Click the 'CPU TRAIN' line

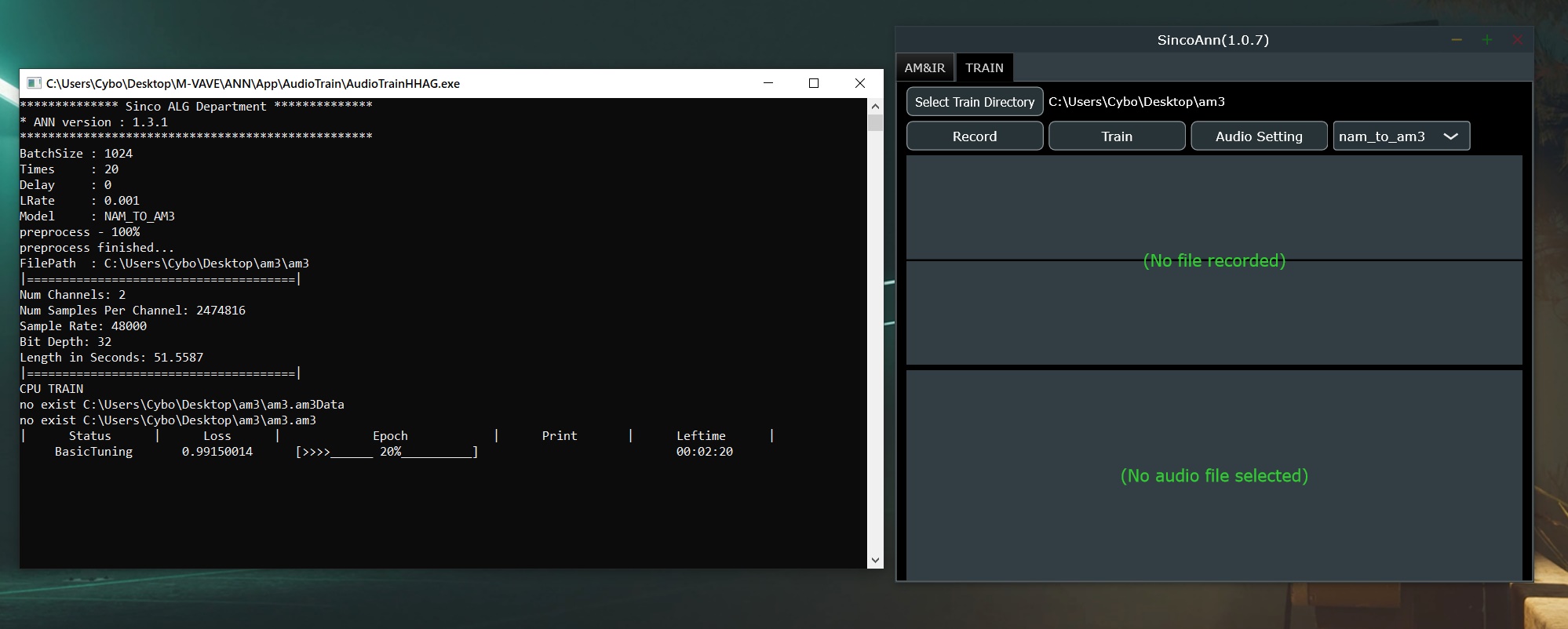[x=51, y=389]
